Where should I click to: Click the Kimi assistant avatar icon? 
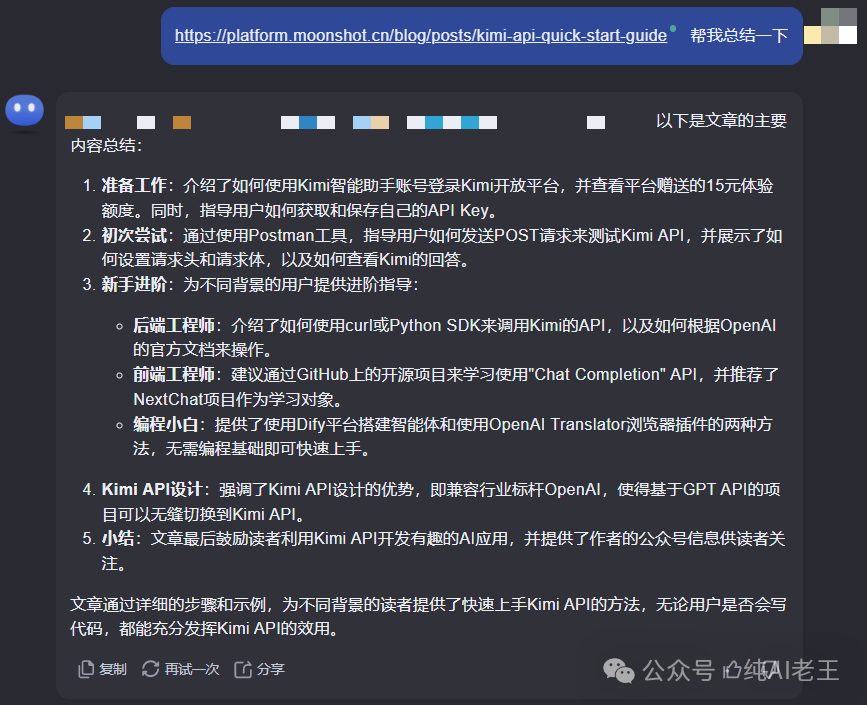tap(24, 110)
